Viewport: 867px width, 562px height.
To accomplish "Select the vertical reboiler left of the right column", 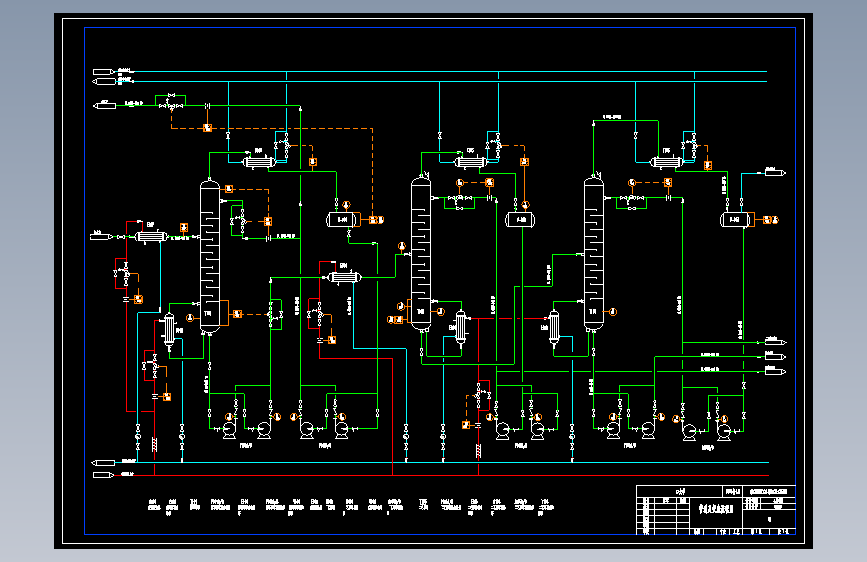I will coord(554,327).
